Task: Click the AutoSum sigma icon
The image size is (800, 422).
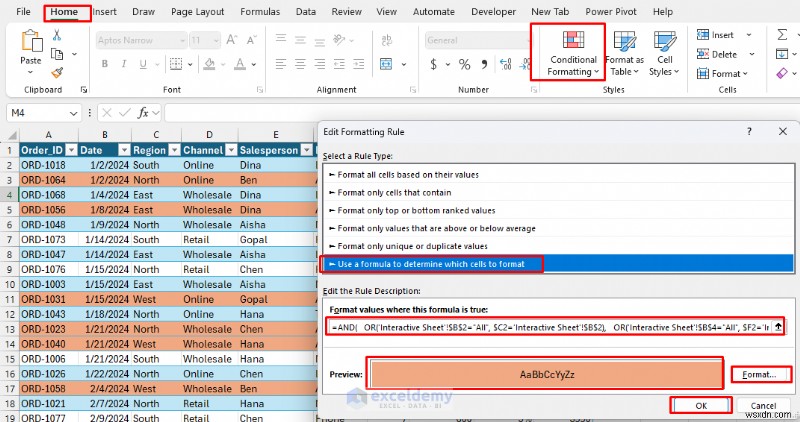Action: 782,35
